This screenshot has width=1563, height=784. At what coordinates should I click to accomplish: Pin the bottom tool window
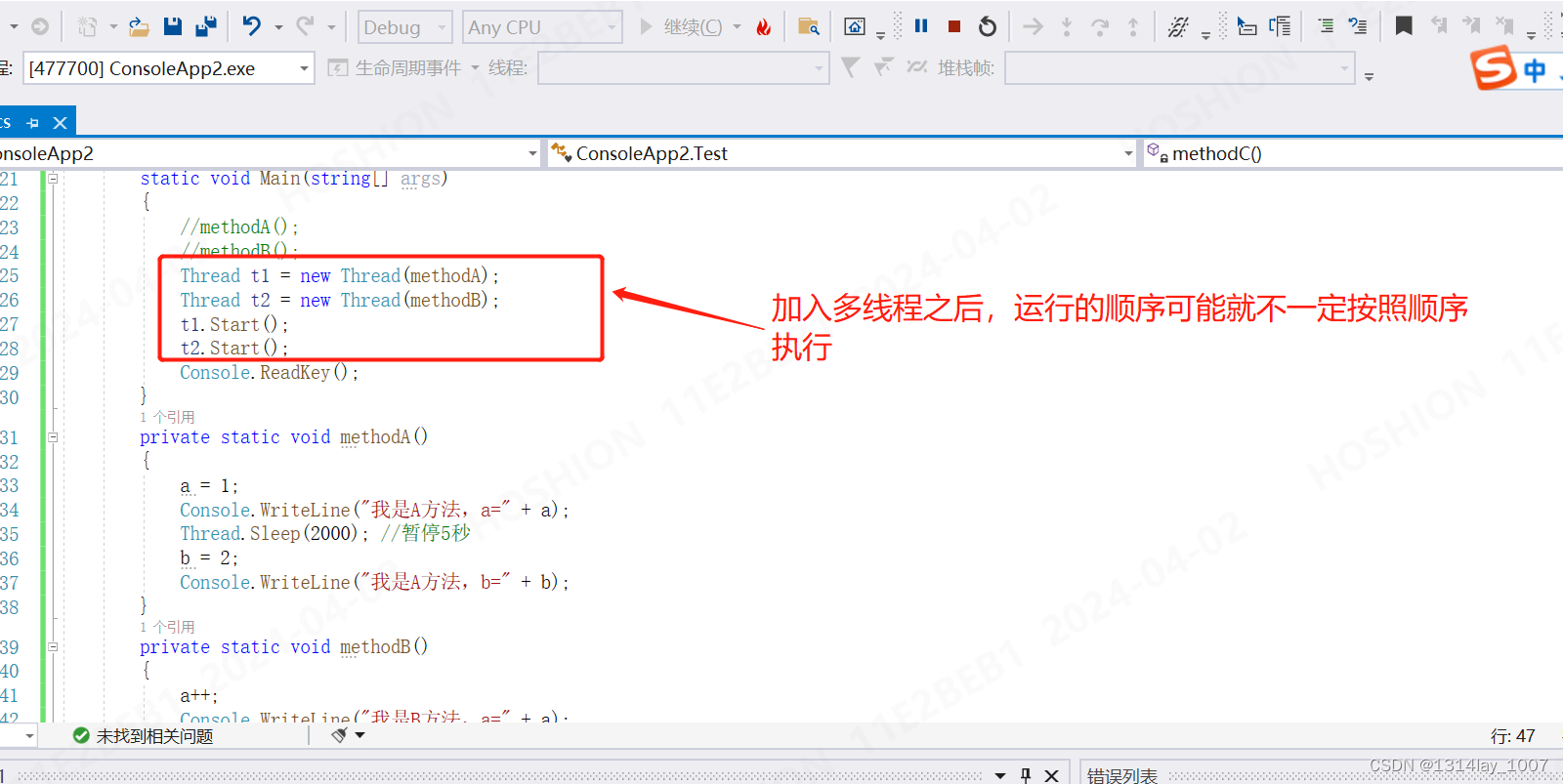click(x=1026, y=775)
